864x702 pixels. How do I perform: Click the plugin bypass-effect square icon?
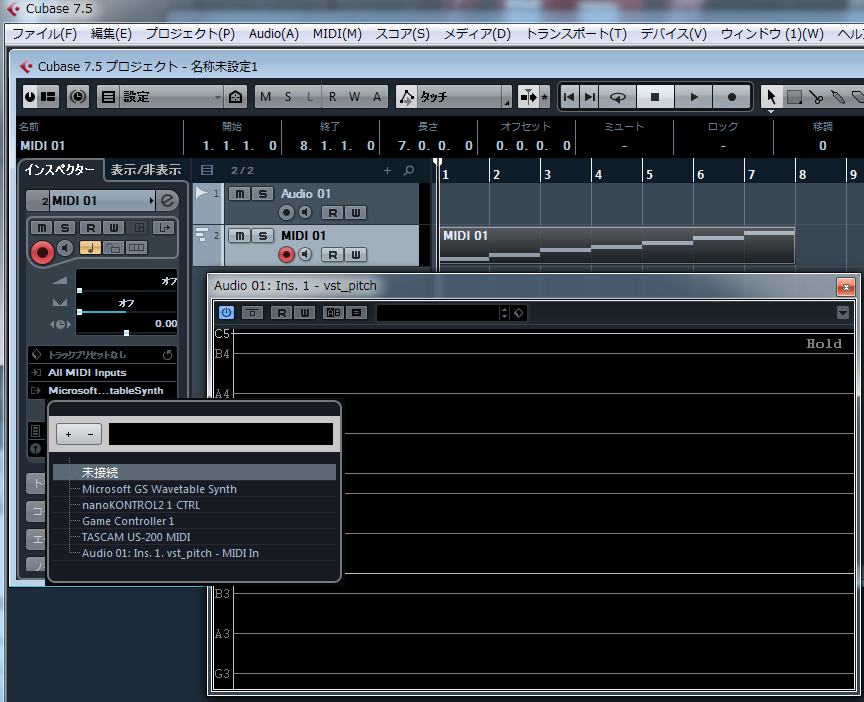point(252,313)
